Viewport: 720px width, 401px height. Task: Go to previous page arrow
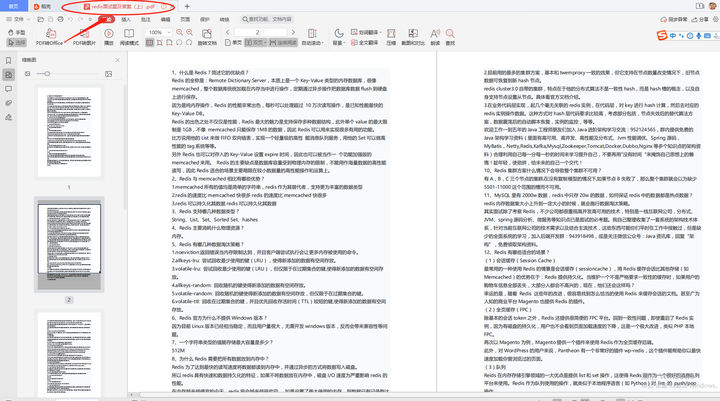tap(228, 33)
